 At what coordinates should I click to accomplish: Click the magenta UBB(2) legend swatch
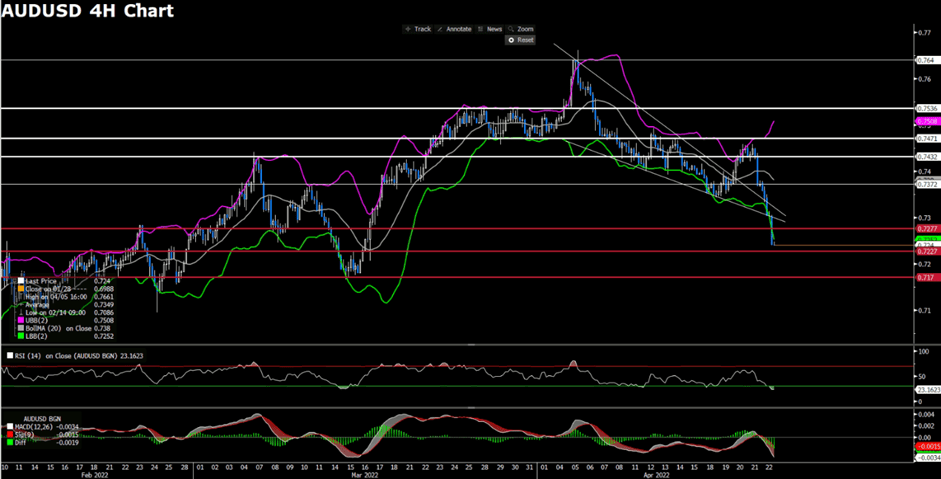tap(21, 320)
